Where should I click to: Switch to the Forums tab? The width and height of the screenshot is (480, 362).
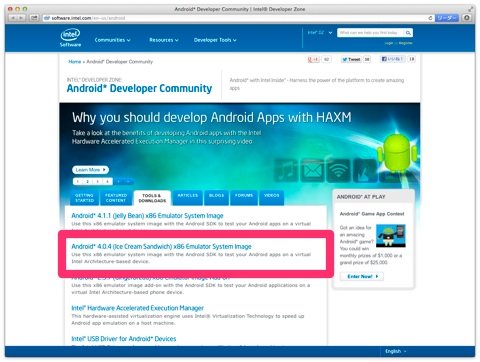click(x=244, y=197)
